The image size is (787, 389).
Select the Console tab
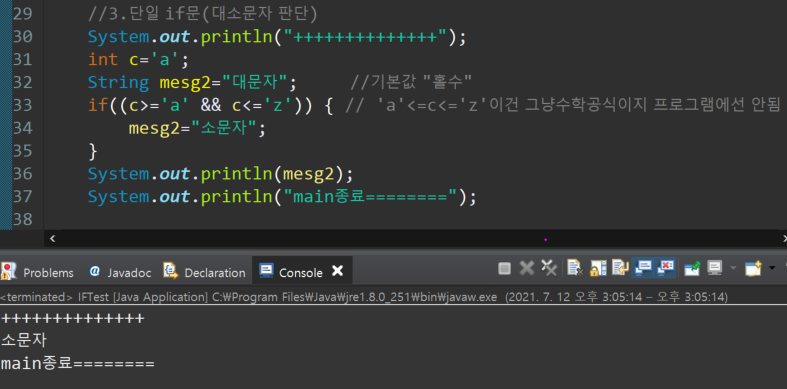coord(300,273)
